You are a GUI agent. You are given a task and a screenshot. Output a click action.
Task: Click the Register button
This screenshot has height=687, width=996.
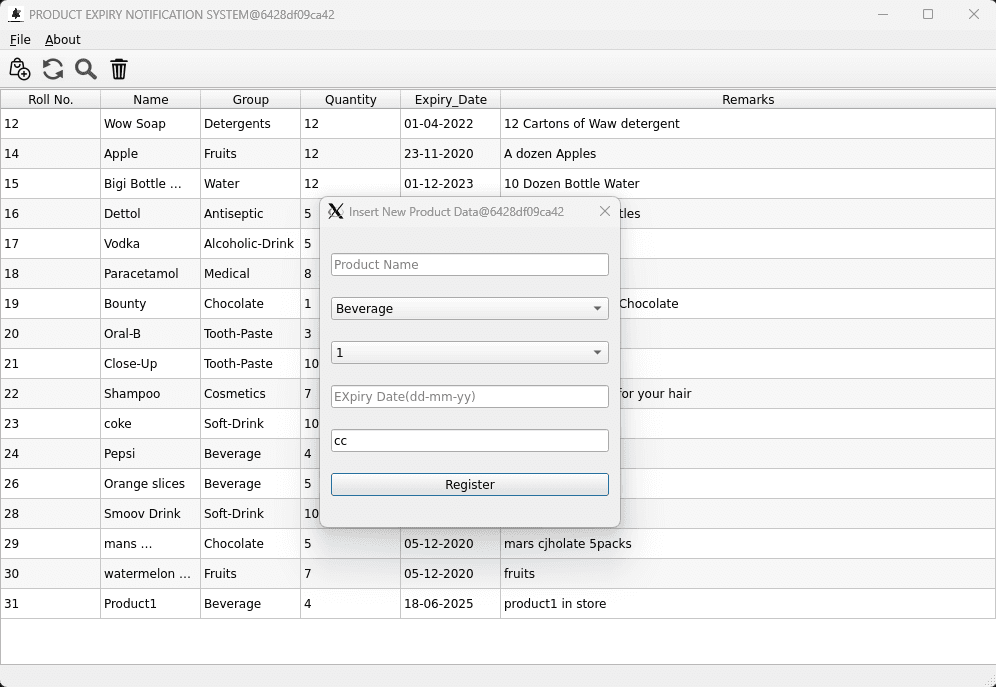pos(469,484)
